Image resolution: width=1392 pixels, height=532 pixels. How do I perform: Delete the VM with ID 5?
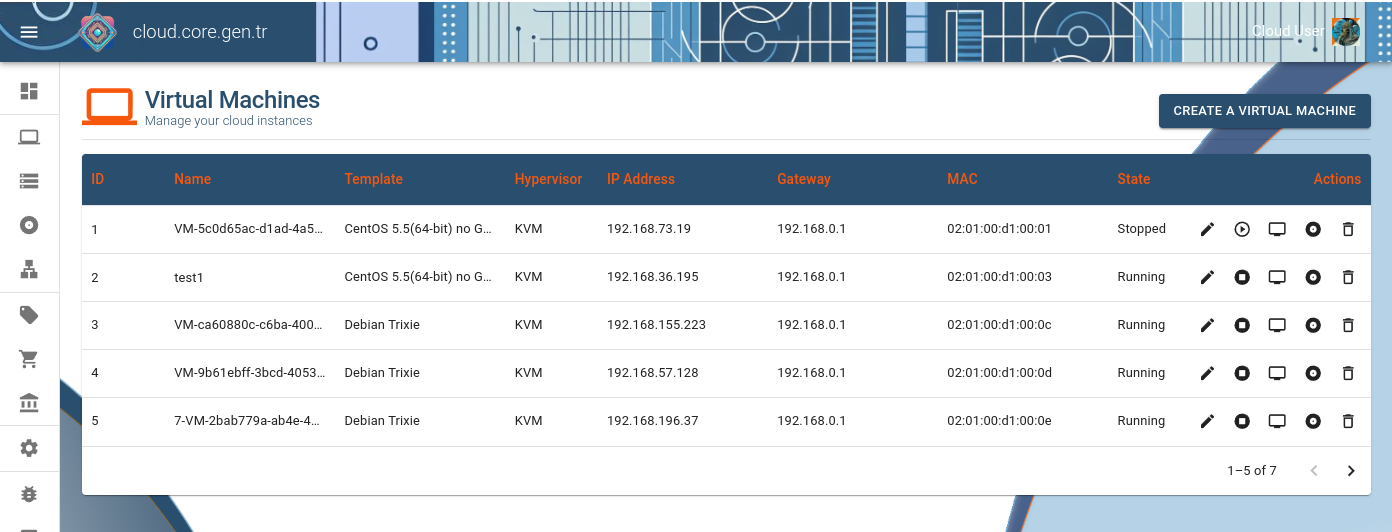click(x=1348, y=421)
